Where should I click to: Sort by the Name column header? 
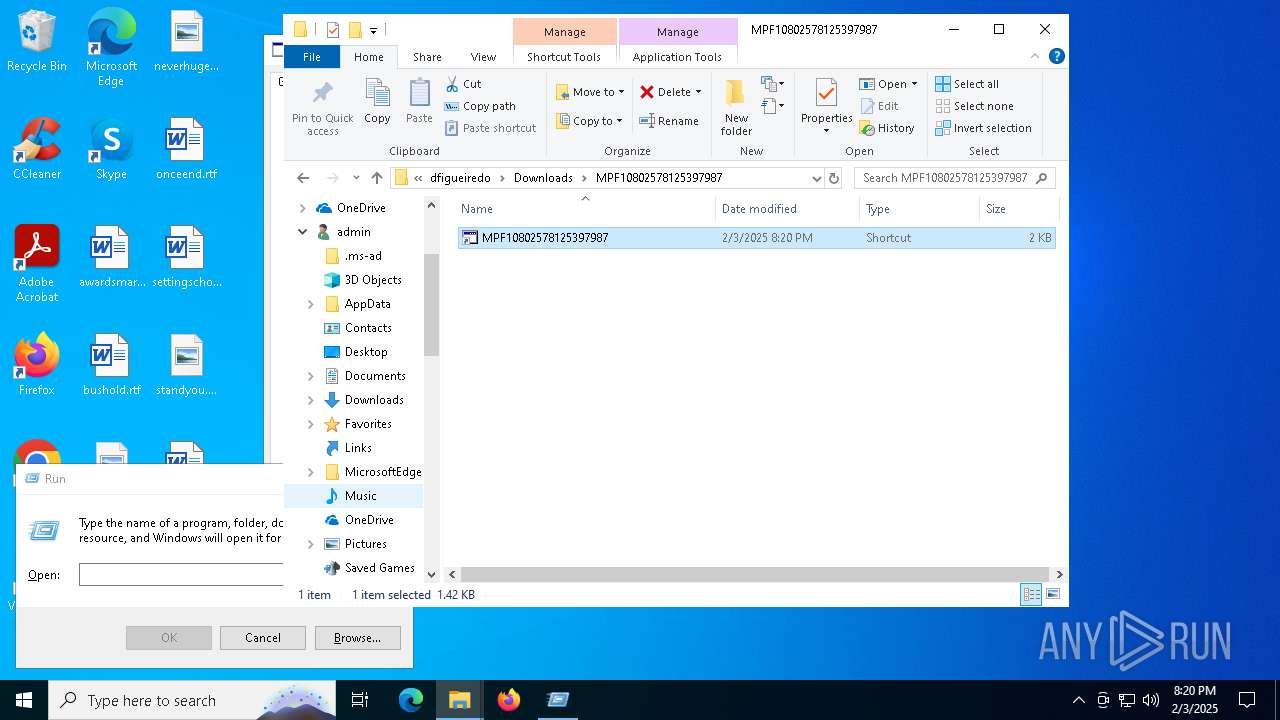586,209
